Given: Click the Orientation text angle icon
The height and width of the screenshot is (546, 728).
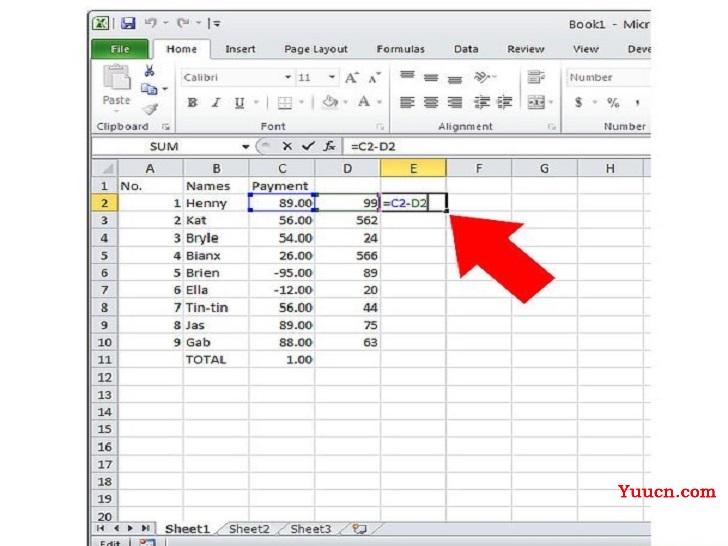Looking at the screenshot, I should coord(483,77).
